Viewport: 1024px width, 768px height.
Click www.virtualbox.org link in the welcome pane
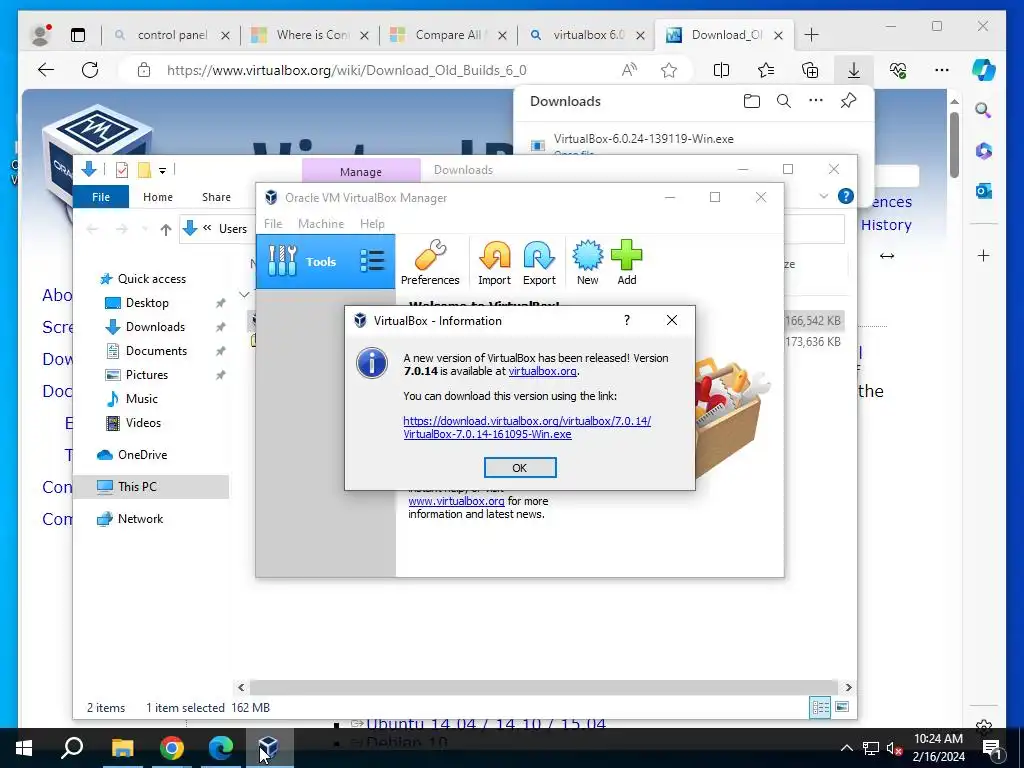(456, 501)
